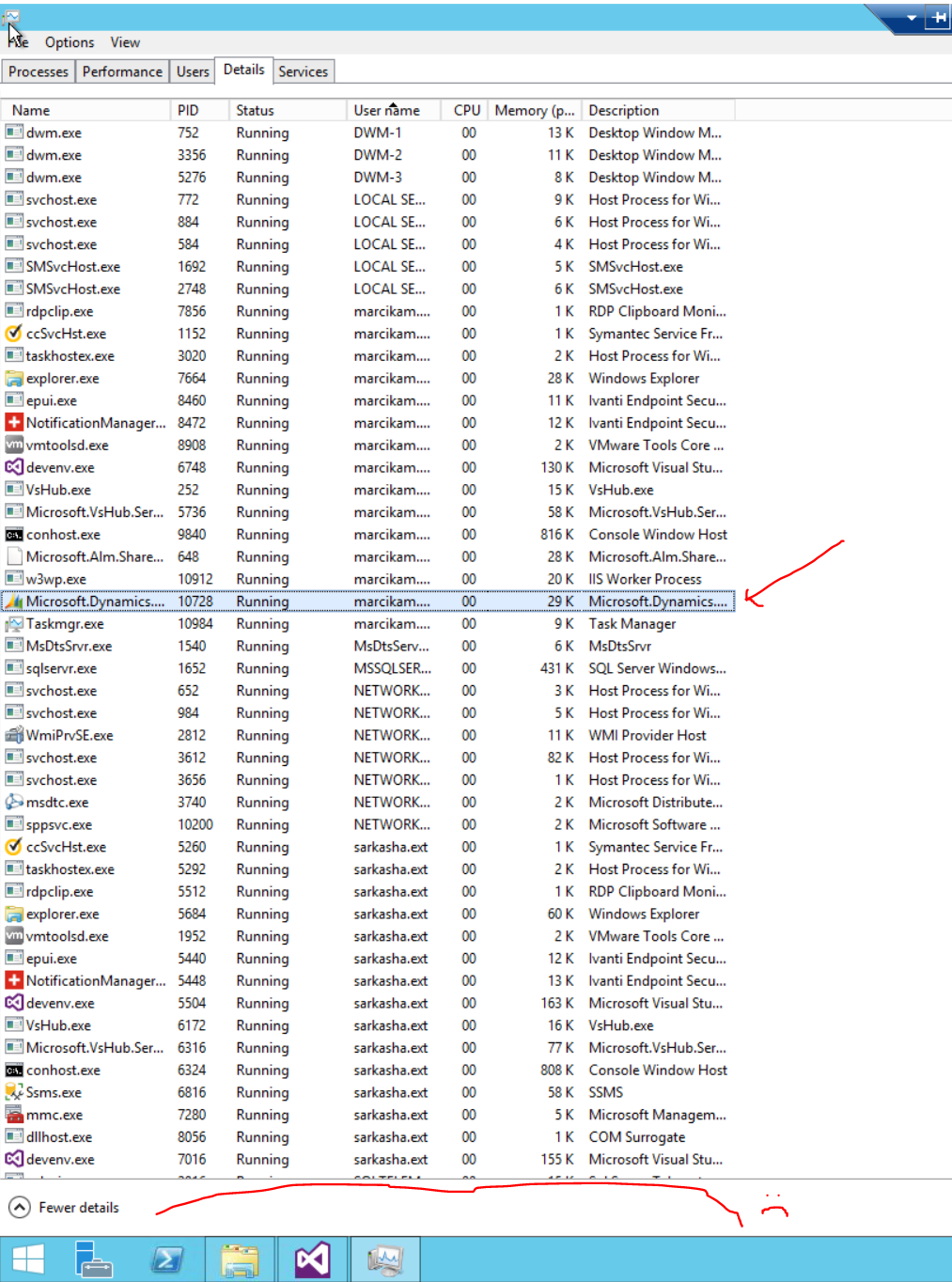Click the vmtoolsd.exe icon for PID 1952
This screenshot has width=952, height=1282.
[x=14, y=936]
